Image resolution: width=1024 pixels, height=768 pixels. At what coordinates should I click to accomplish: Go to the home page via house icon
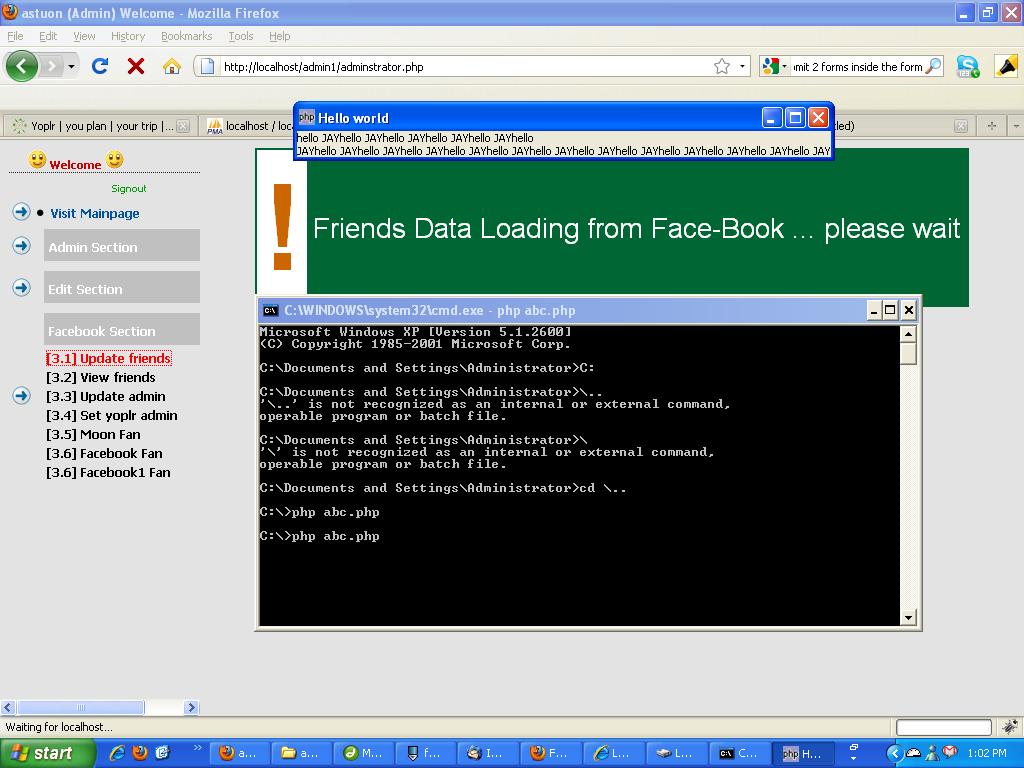click(172, 66)
